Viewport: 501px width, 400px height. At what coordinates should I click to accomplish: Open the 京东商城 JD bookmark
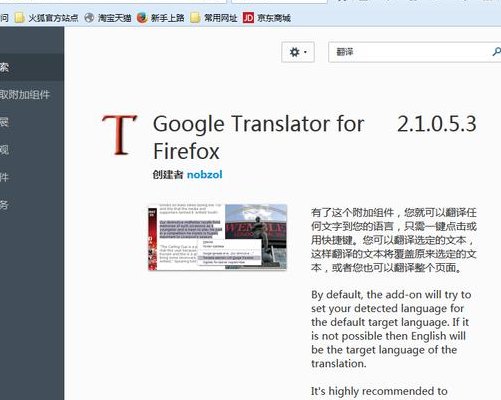click(x=267, y=18)
